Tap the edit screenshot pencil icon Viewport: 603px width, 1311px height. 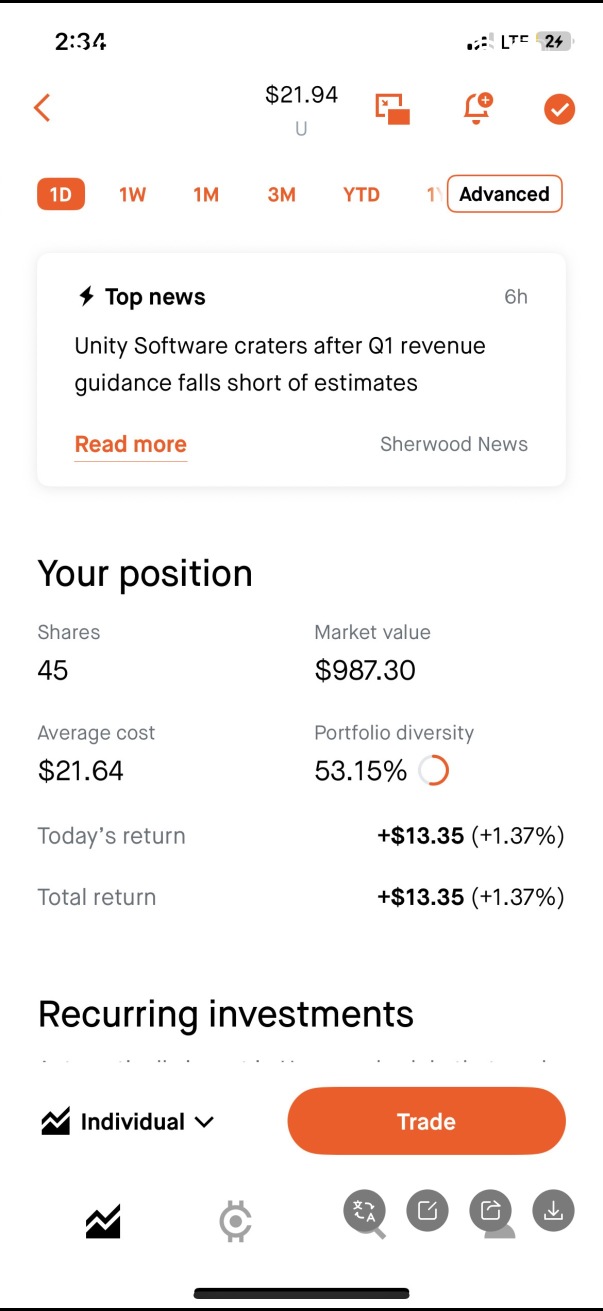[427, 1211]
